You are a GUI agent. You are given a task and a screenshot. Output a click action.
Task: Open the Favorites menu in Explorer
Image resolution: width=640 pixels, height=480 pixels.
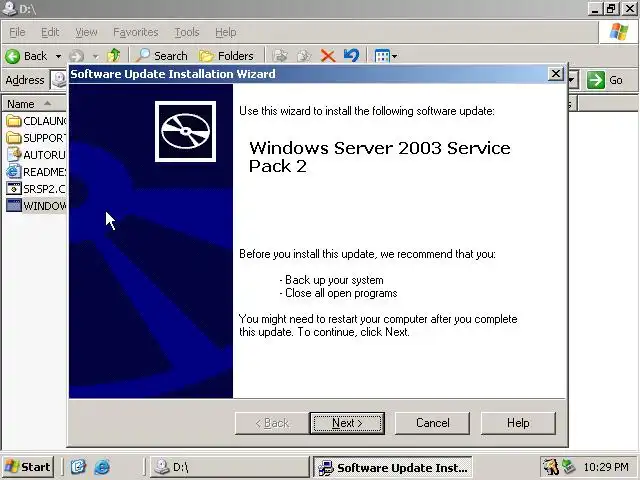136,32
